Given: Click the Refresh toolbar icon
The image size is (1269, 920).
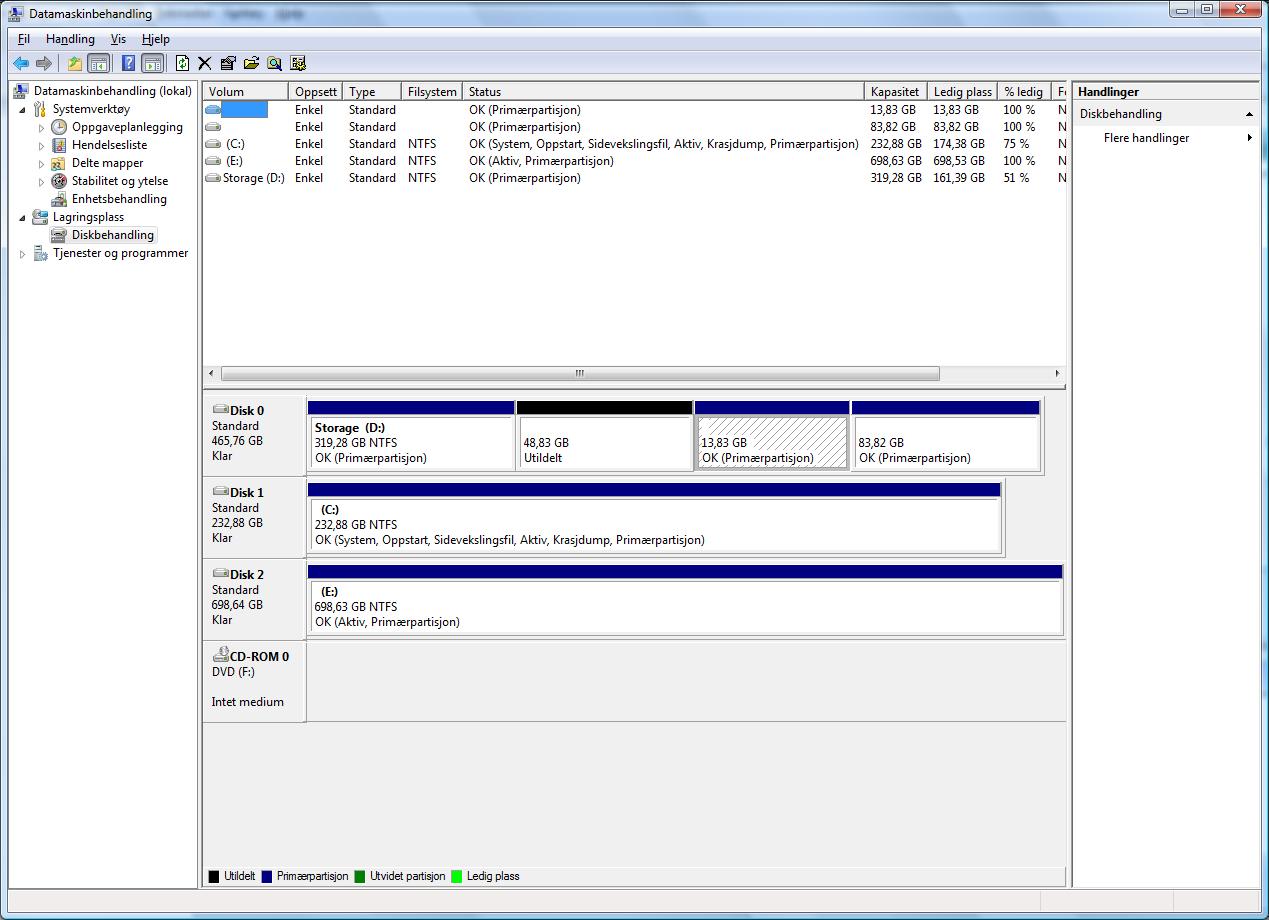Looking at the screenshot, I should (182, 63).
